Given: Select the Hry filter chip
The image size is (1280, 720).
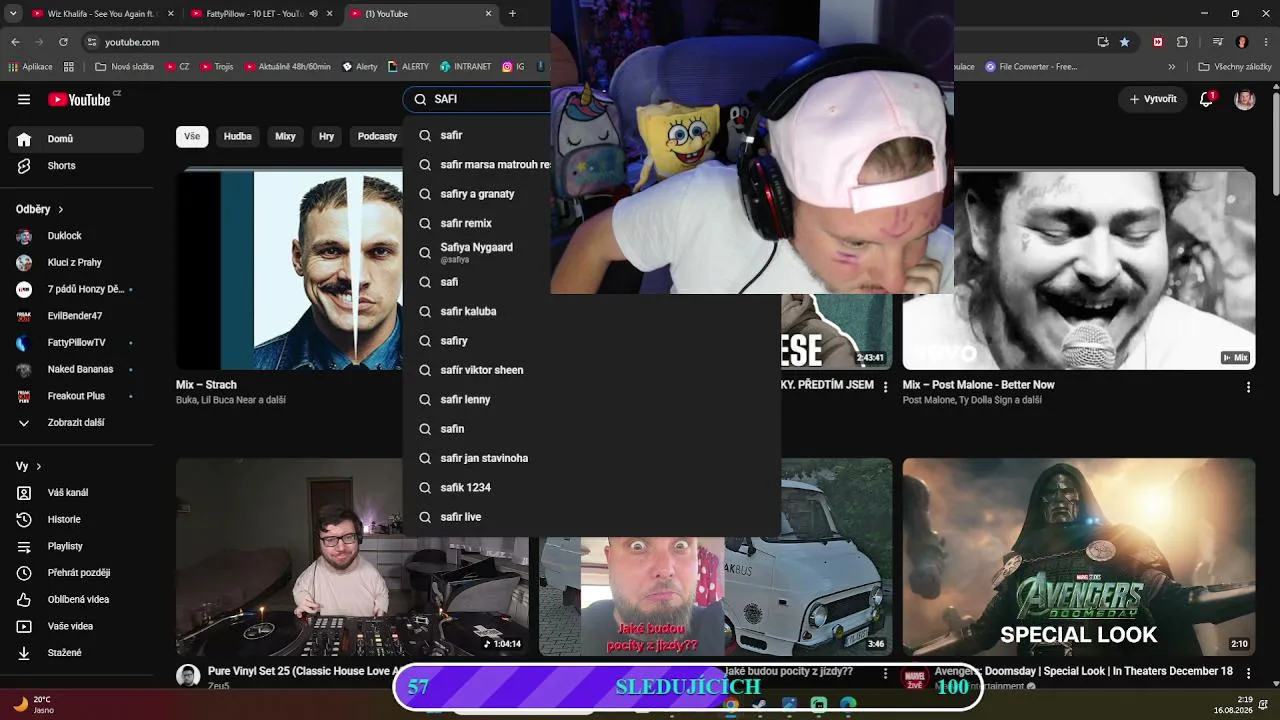Looking at the screenshot, I should pyautogui.click(x=327, y=136).
